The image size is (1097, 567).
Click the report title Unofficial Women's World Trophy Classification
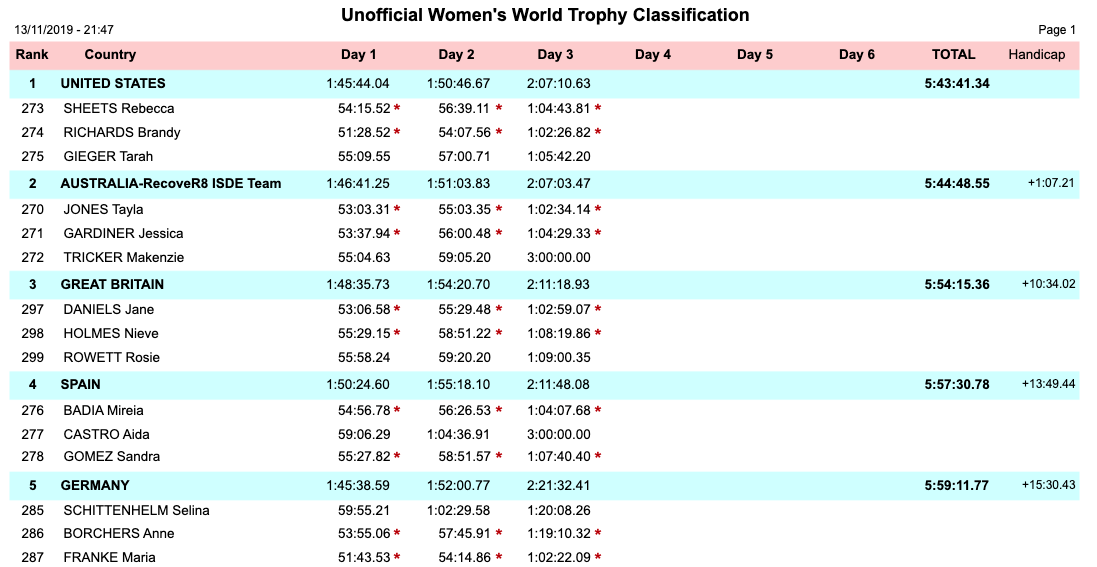tap(545, 15)
